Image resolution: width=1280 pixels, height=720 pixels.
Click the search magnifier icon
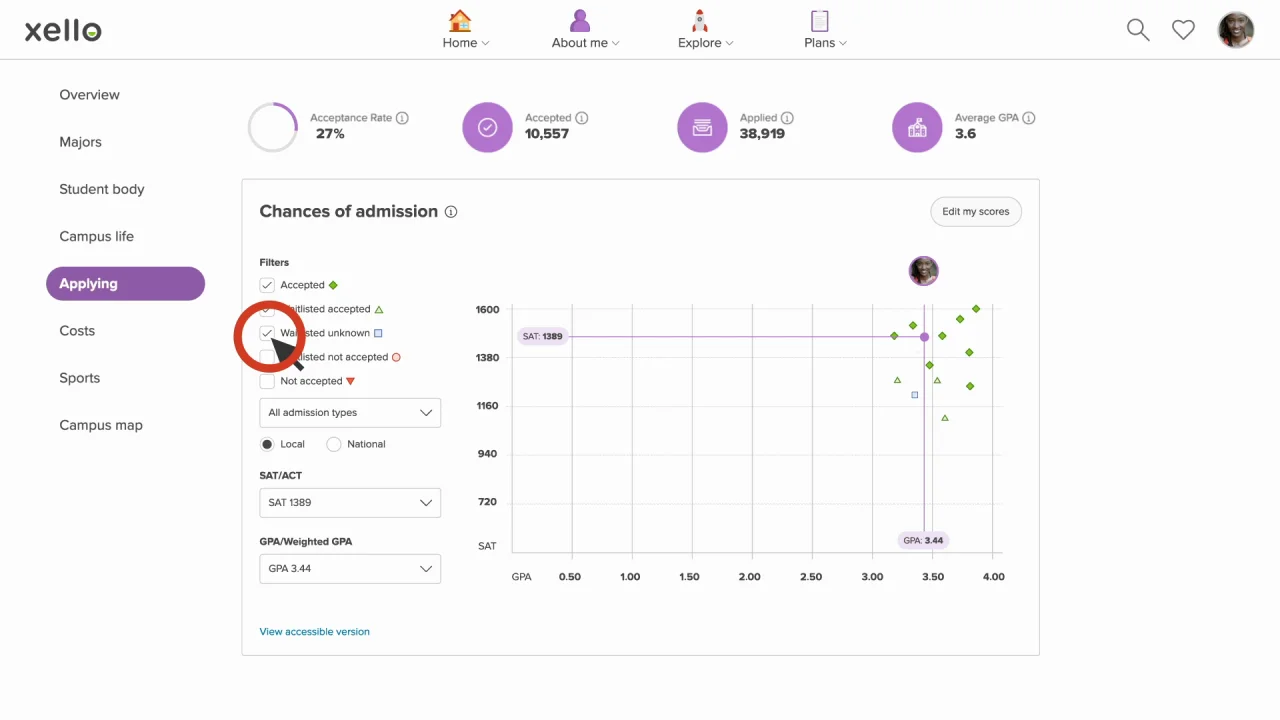1138,30
